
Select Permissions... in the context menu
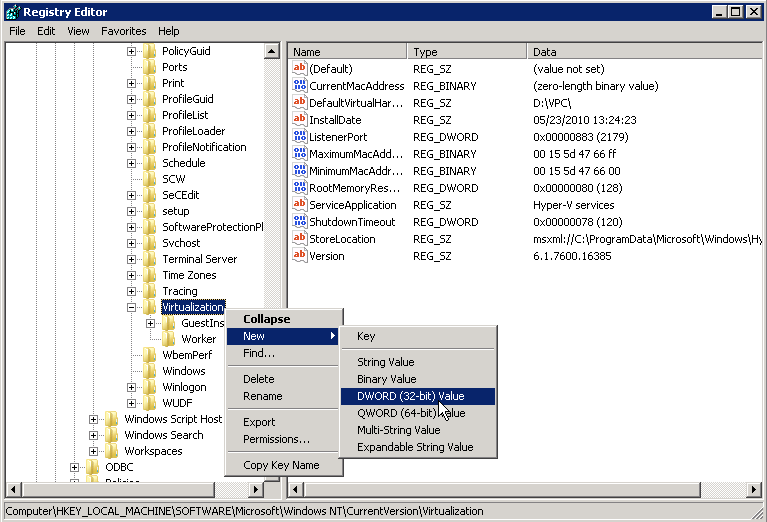click(x=276, y=439)
